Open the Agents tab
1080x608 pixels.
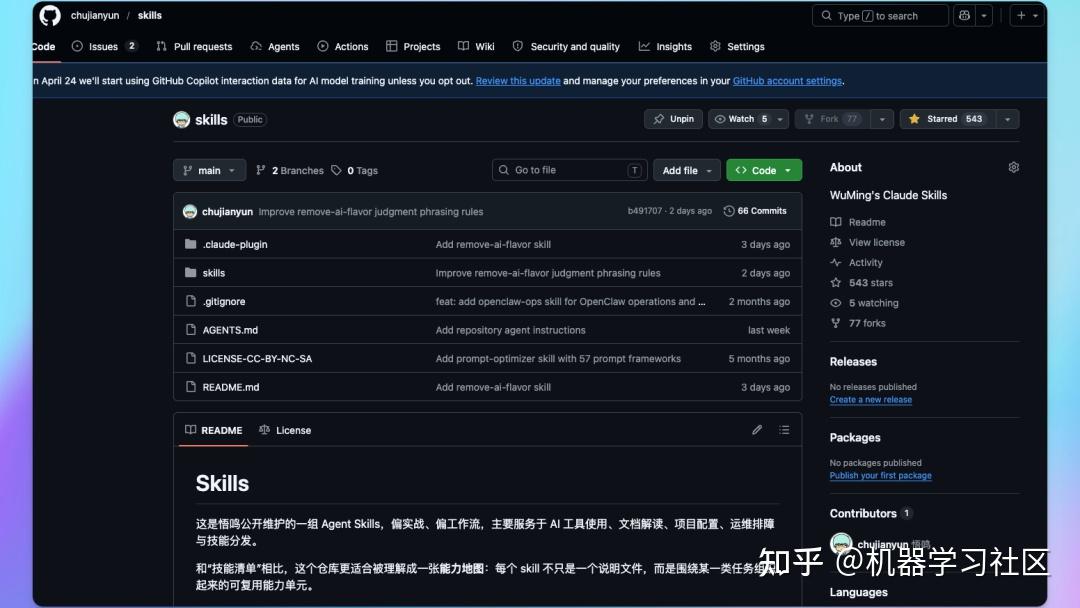[x=275, y=46]
